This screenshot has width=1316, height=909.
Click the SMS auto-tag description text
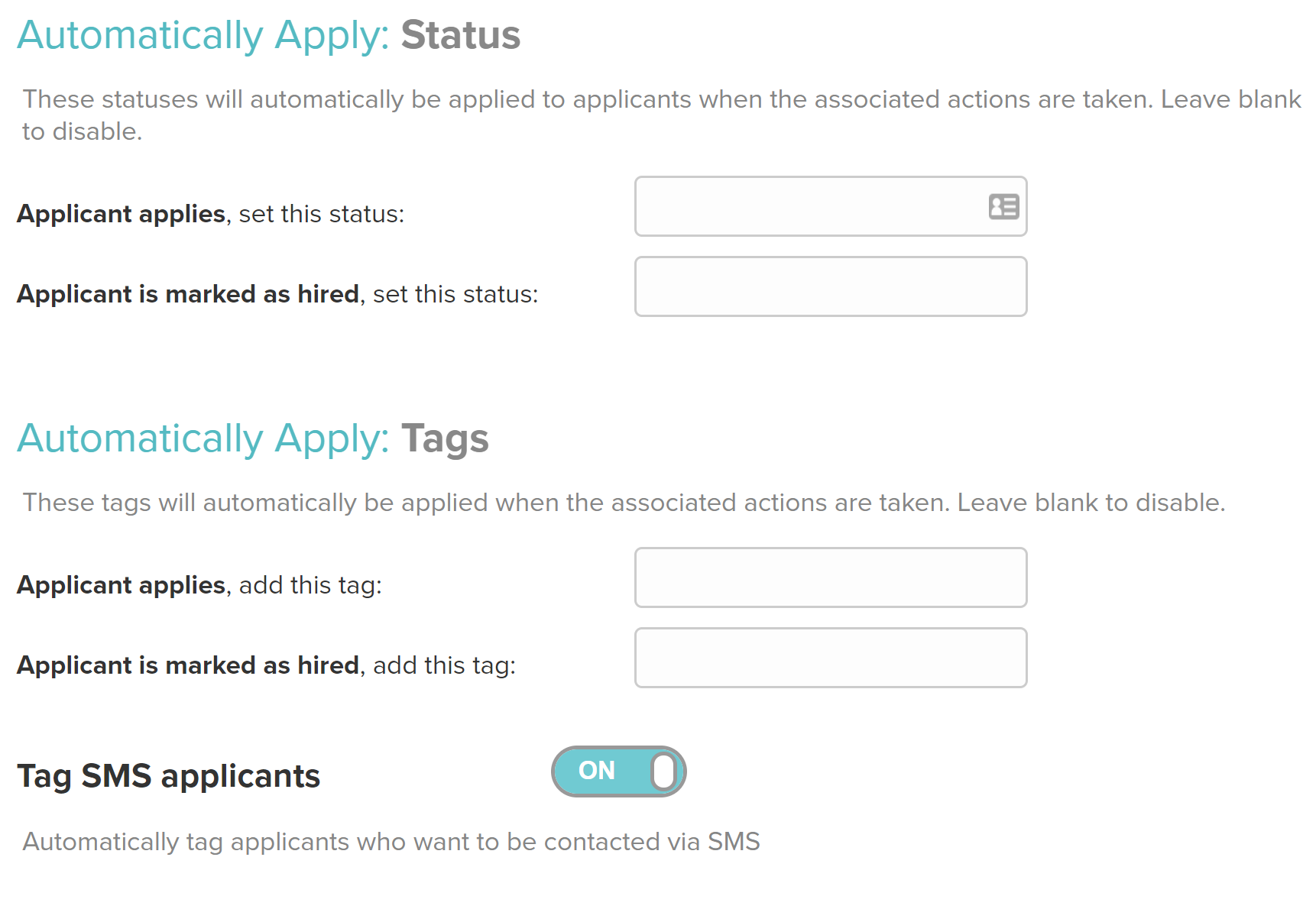[x=391, y=842]
